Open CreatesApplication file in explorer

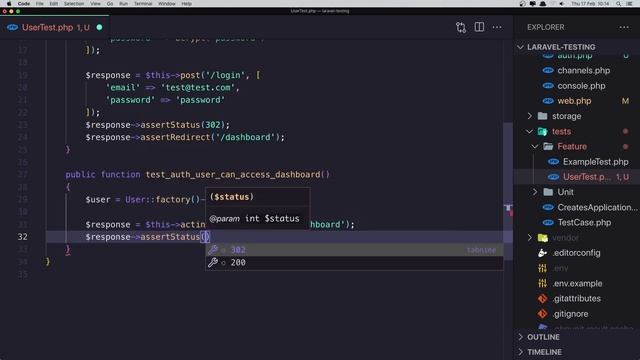point(597,207)
